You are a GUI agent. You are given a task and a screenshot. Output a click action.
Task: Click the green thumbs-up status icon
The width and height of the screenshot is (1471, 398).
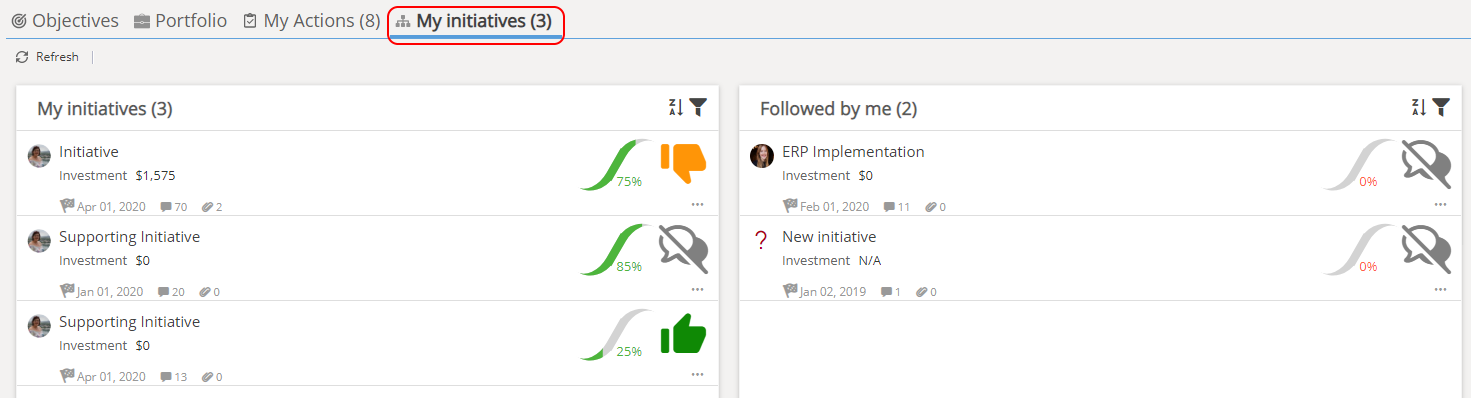tap(683, 334)
